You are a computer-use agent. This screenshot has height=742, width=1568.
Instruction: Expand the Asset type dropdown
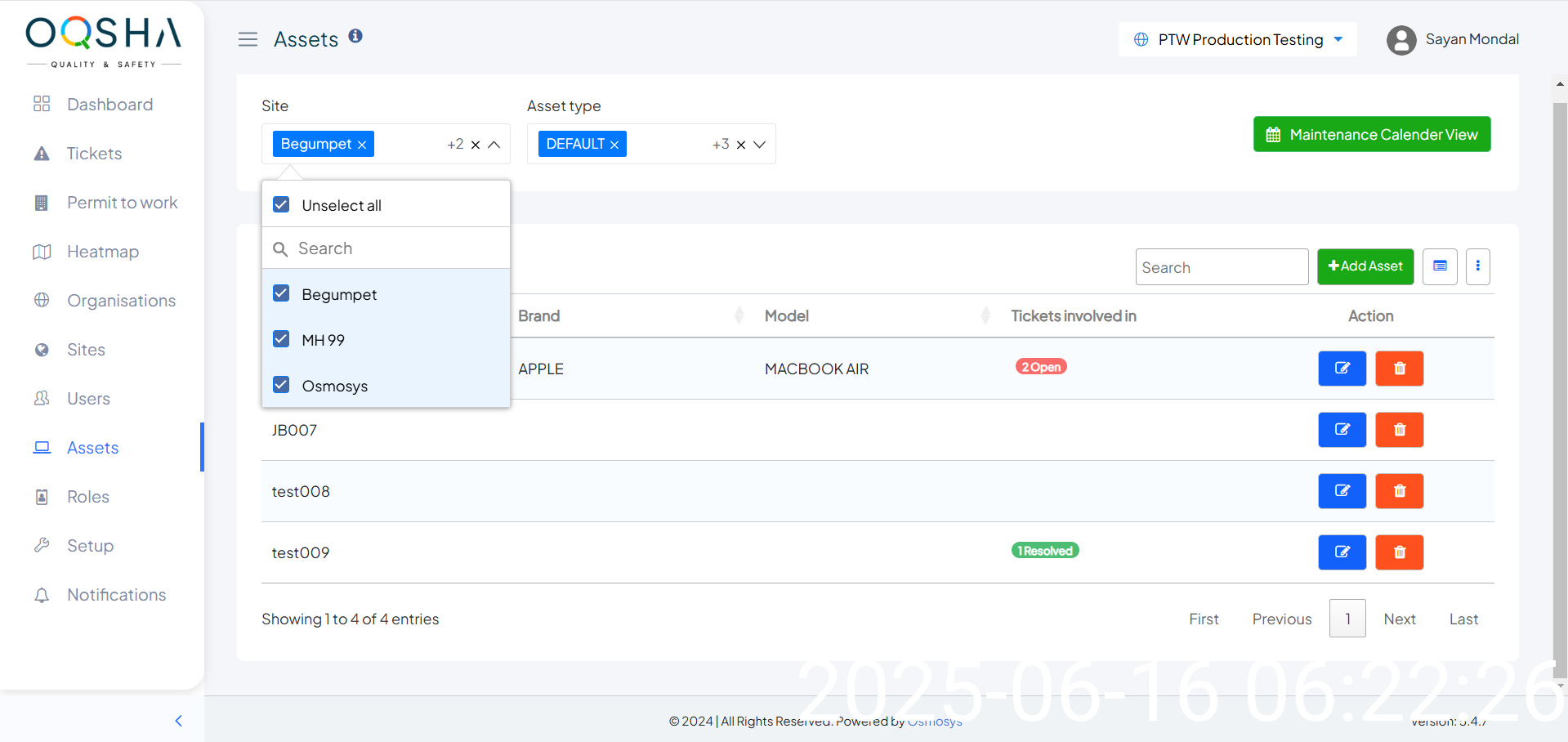coord(759,145)
